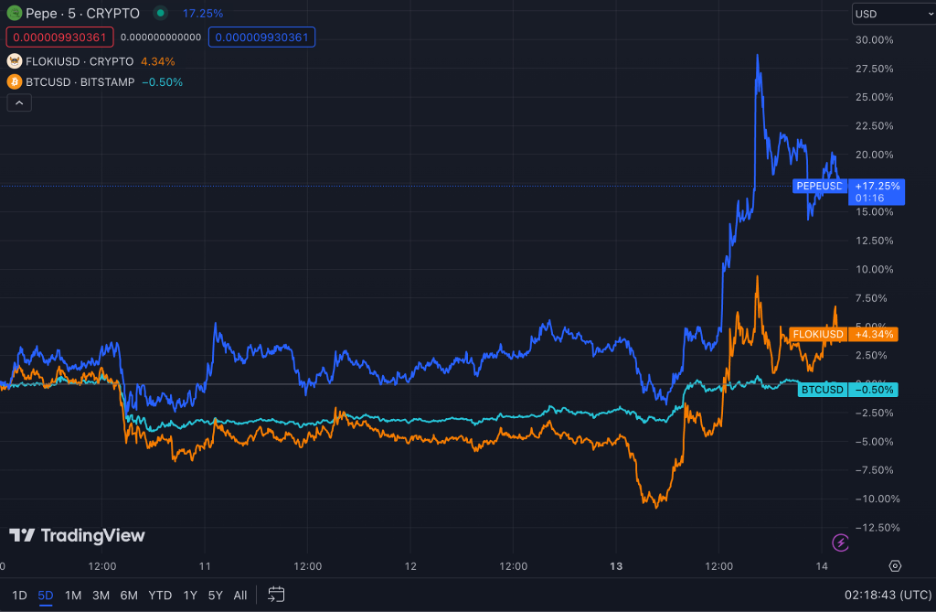Image resolution: width=936 pixels, height=612 pixels.
Task: Click the blue buy price box
Action: tap(261, 37)
